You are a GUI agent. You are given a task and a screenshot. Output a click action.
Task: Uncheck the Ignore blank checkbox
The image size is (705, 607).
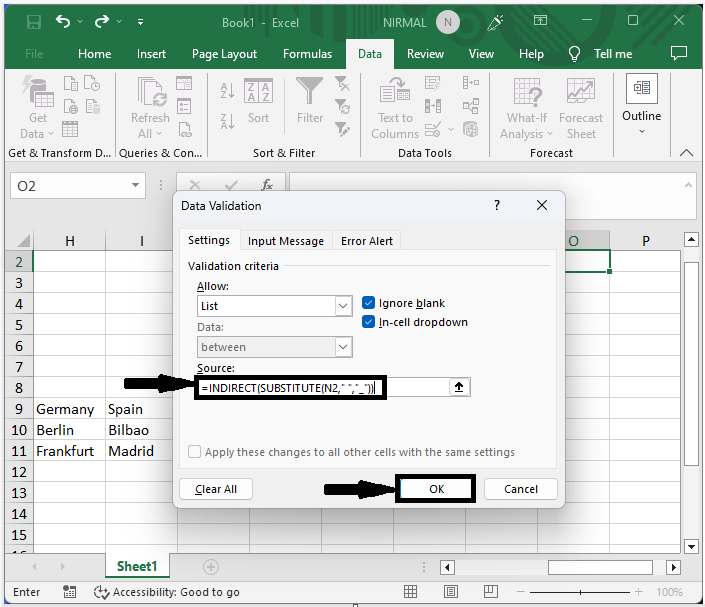[x=369, y=303]
